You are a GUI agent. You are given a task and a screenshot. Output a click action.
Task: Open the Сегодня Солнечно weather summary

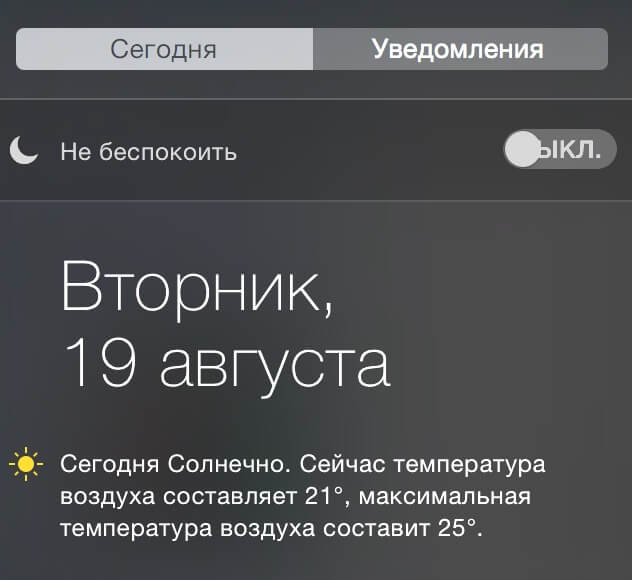pyautogui.click(x=303, y=496)
